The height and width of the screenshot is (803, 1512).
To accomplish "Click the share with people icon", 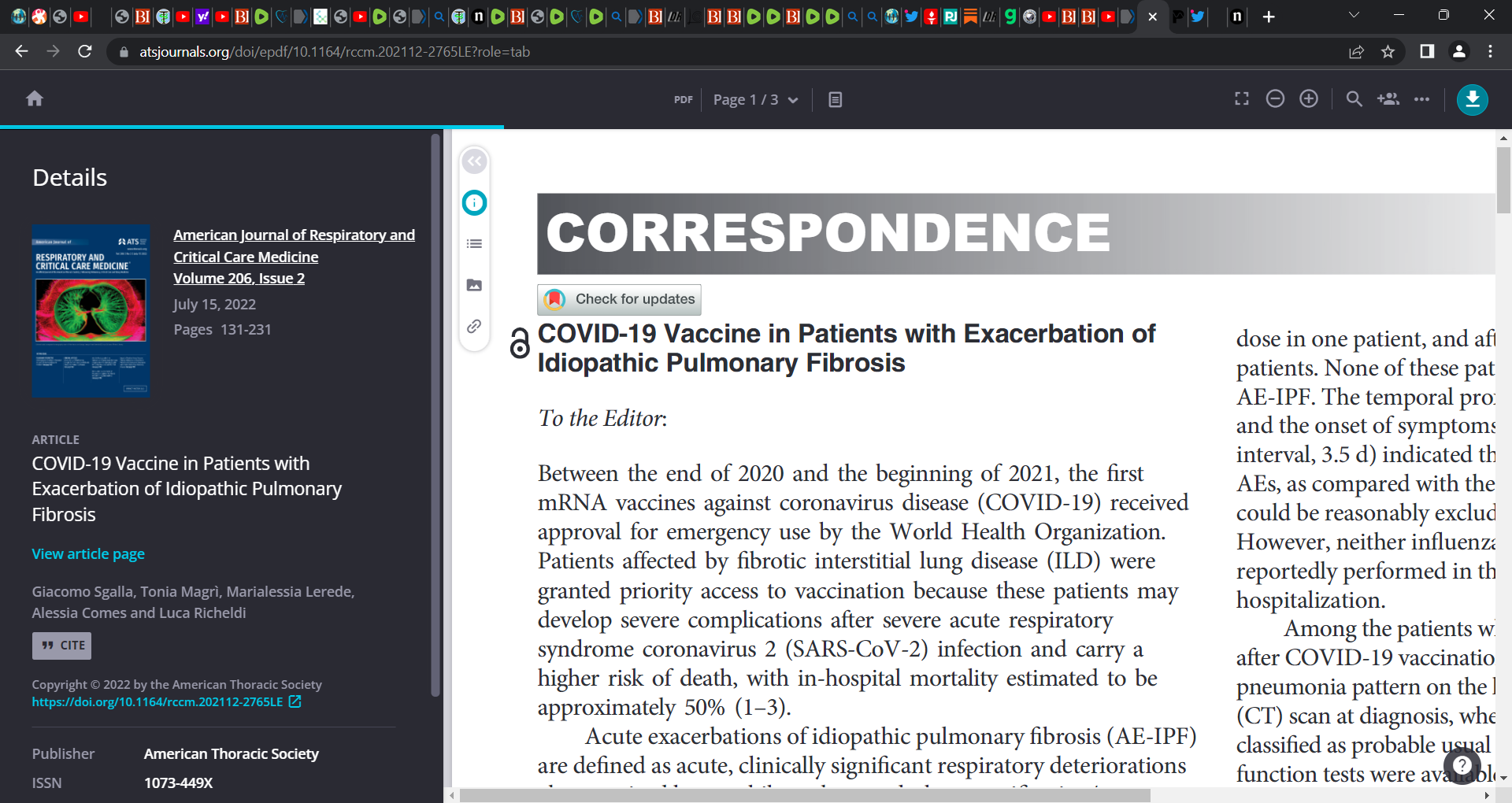I will (1388, 98).
